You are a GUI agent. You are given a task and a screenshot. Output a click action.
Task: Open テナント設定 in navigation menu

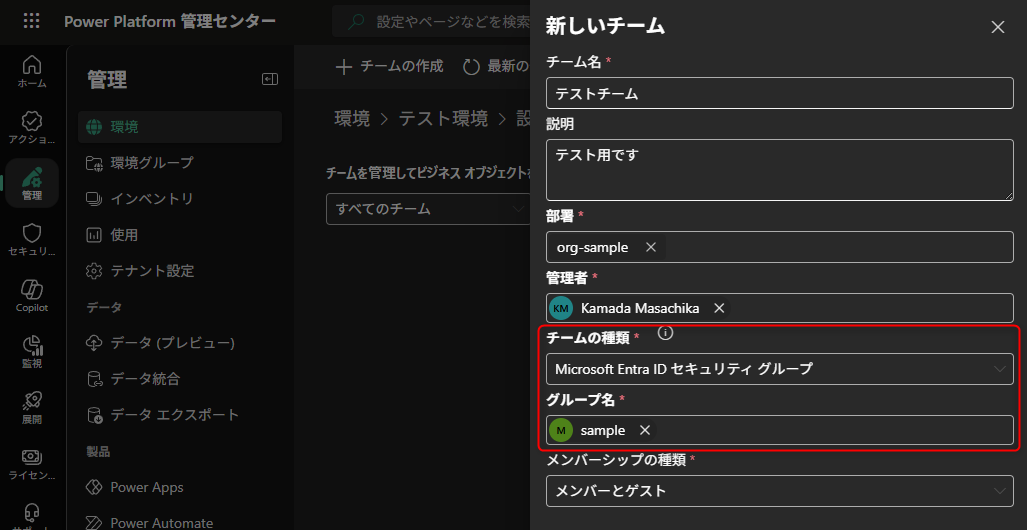(152, 271)
